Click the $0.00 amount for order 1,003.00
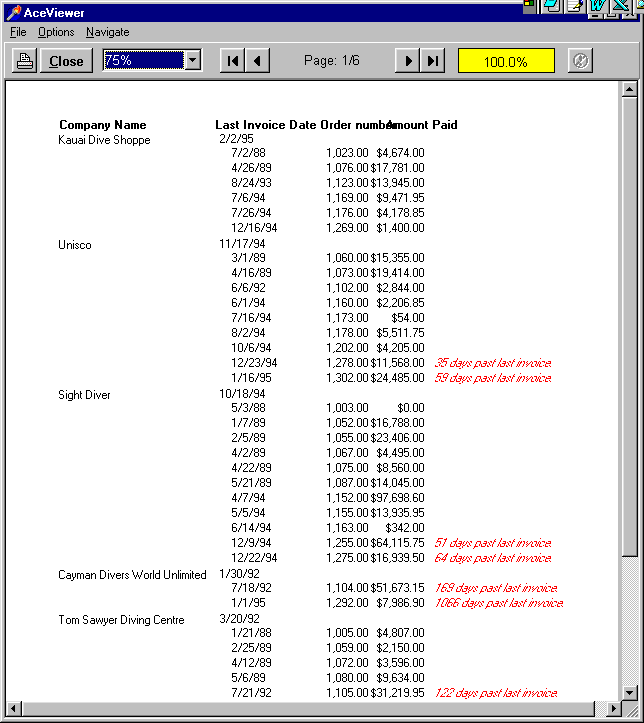The height and width of the screenshot is (723, 644). 411,408
